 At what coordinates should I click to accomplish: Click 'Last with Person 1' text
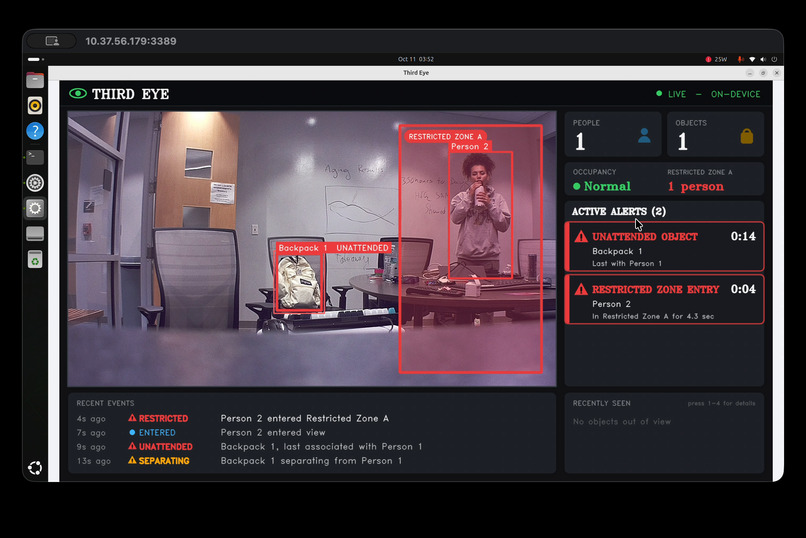627,264
